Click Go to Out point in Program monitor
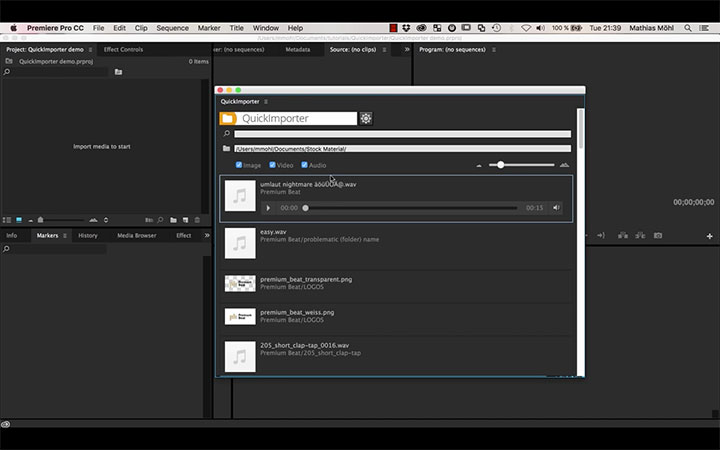This screenshot has height=450, width=720. point(601,235)
